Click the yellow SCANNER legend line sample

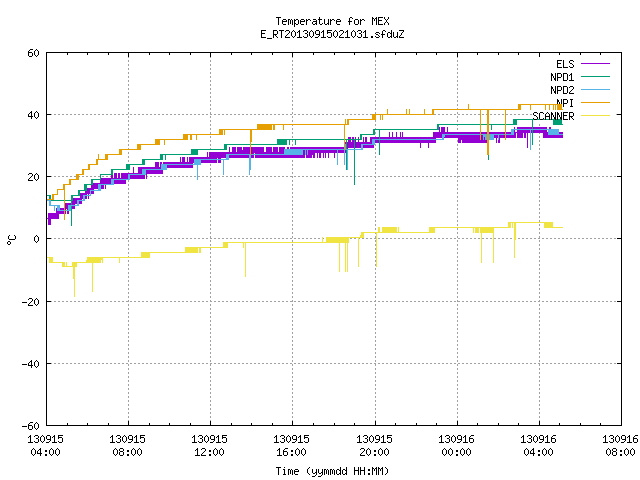[x=595, y=116]
